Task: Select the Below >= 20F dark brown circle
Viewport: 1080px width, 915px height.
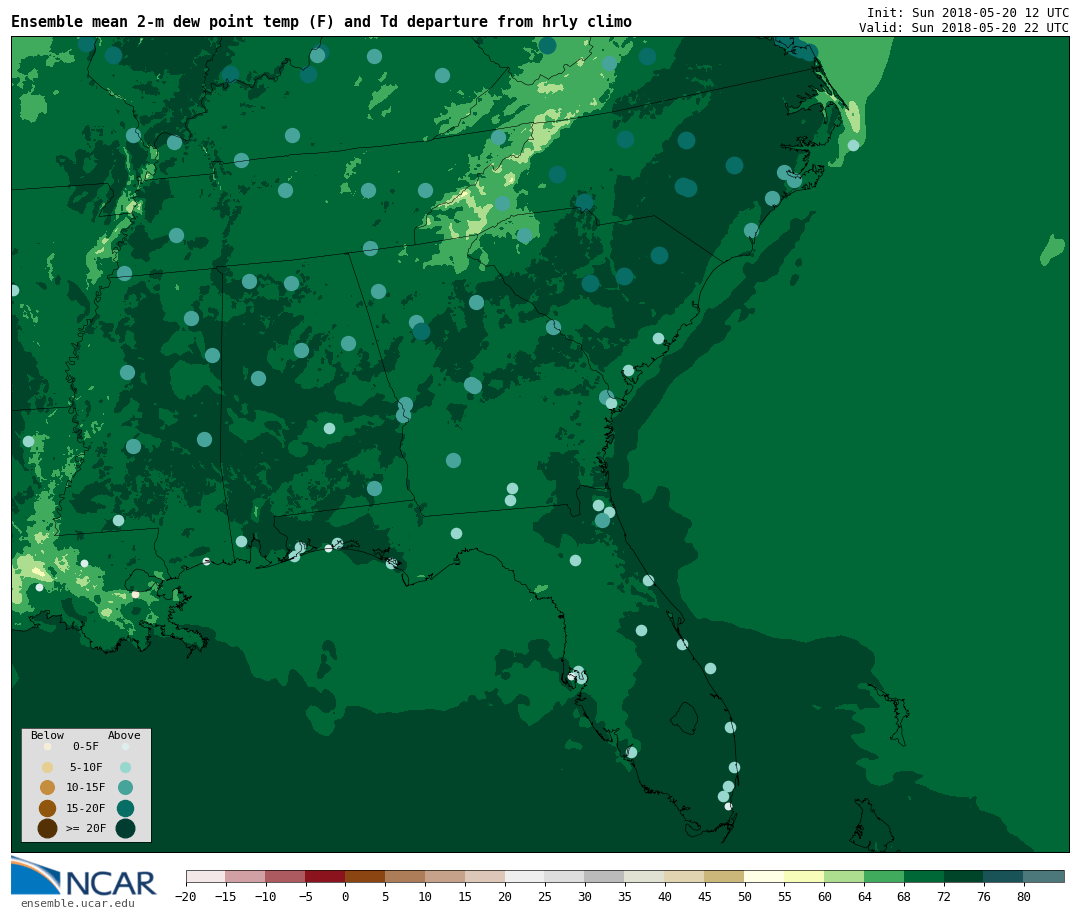Action: pos(48,828)
